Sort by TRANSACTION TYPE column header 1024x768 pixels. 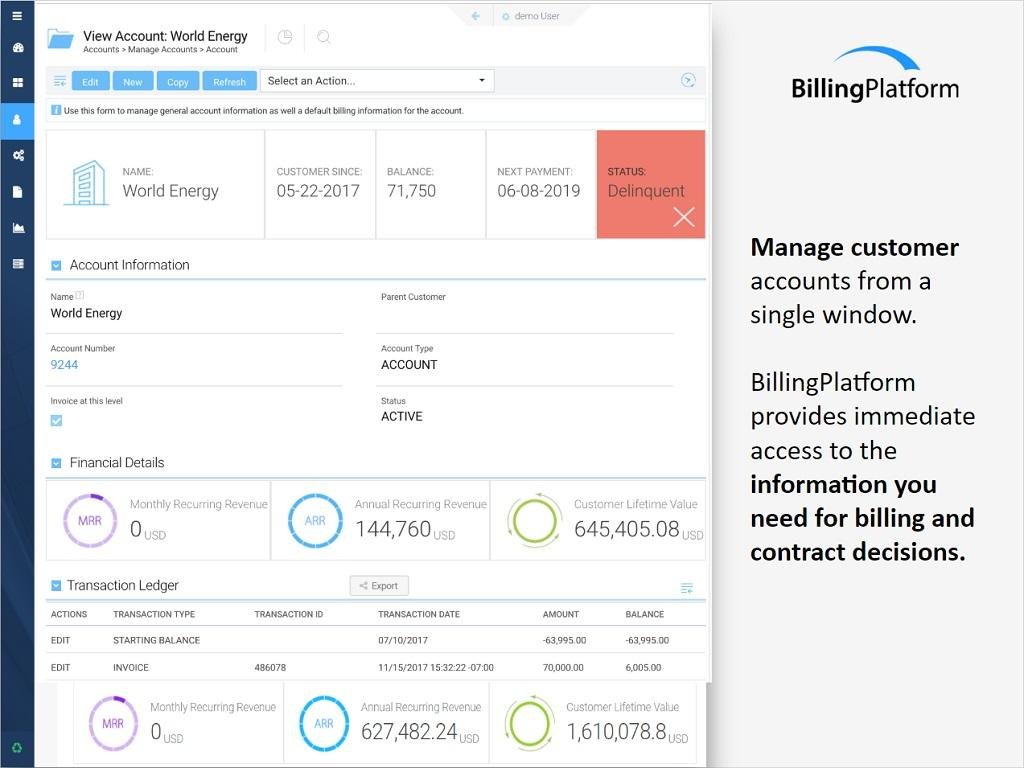(154, 614)
